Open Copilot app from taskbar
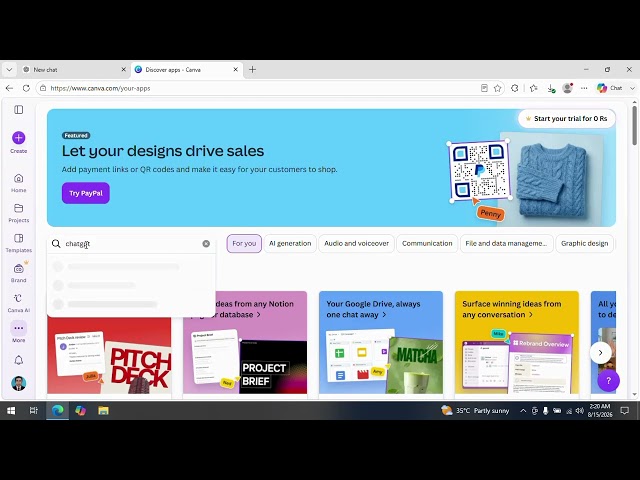This screenshot has width=640, height=480. (x=80, y=411)
